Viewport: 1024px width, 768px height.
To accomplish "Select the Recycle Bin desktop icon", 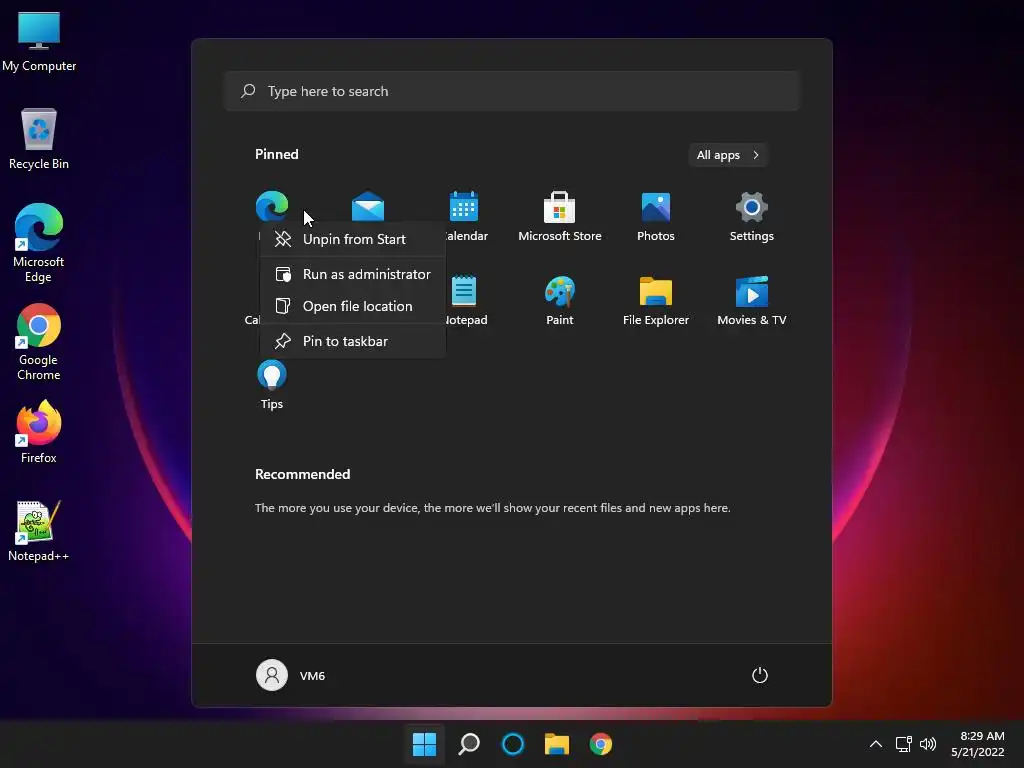I will tap(39, 139).
